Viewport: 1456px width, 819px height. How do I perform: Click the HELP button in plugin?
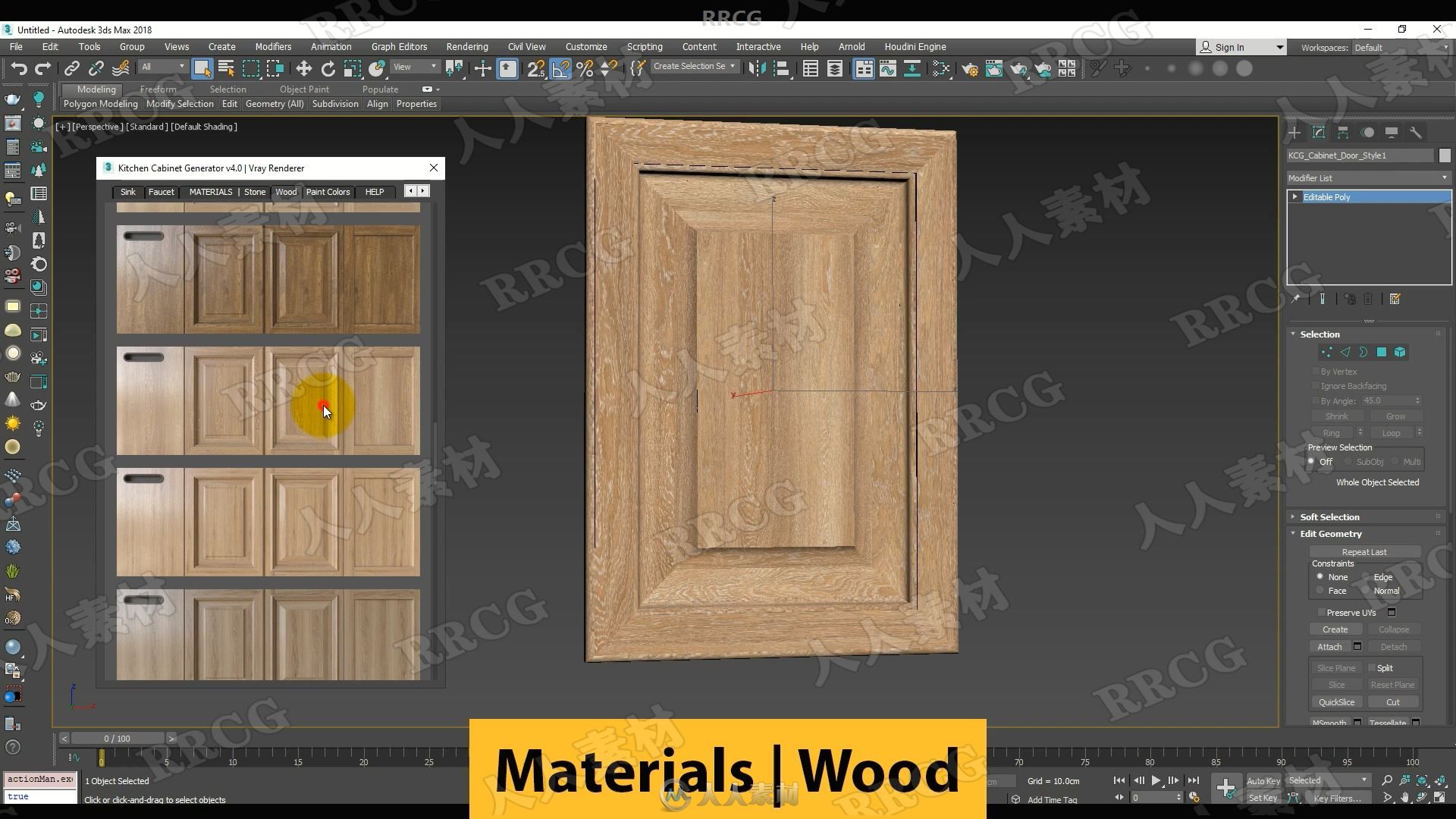tap(375, 191)
